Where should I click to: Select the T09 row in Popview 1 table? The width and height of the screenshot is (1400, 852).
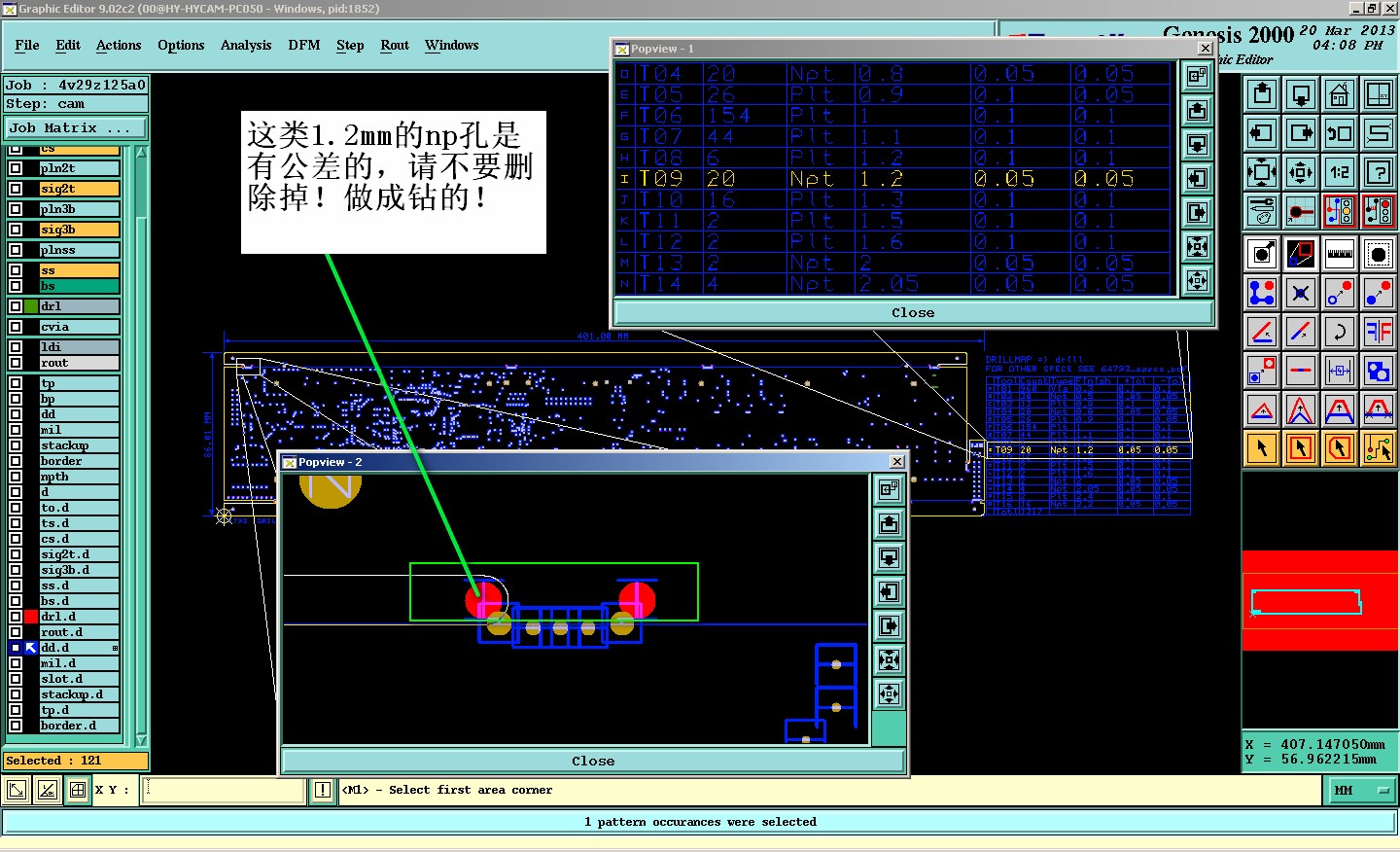[x=894, y=179]
